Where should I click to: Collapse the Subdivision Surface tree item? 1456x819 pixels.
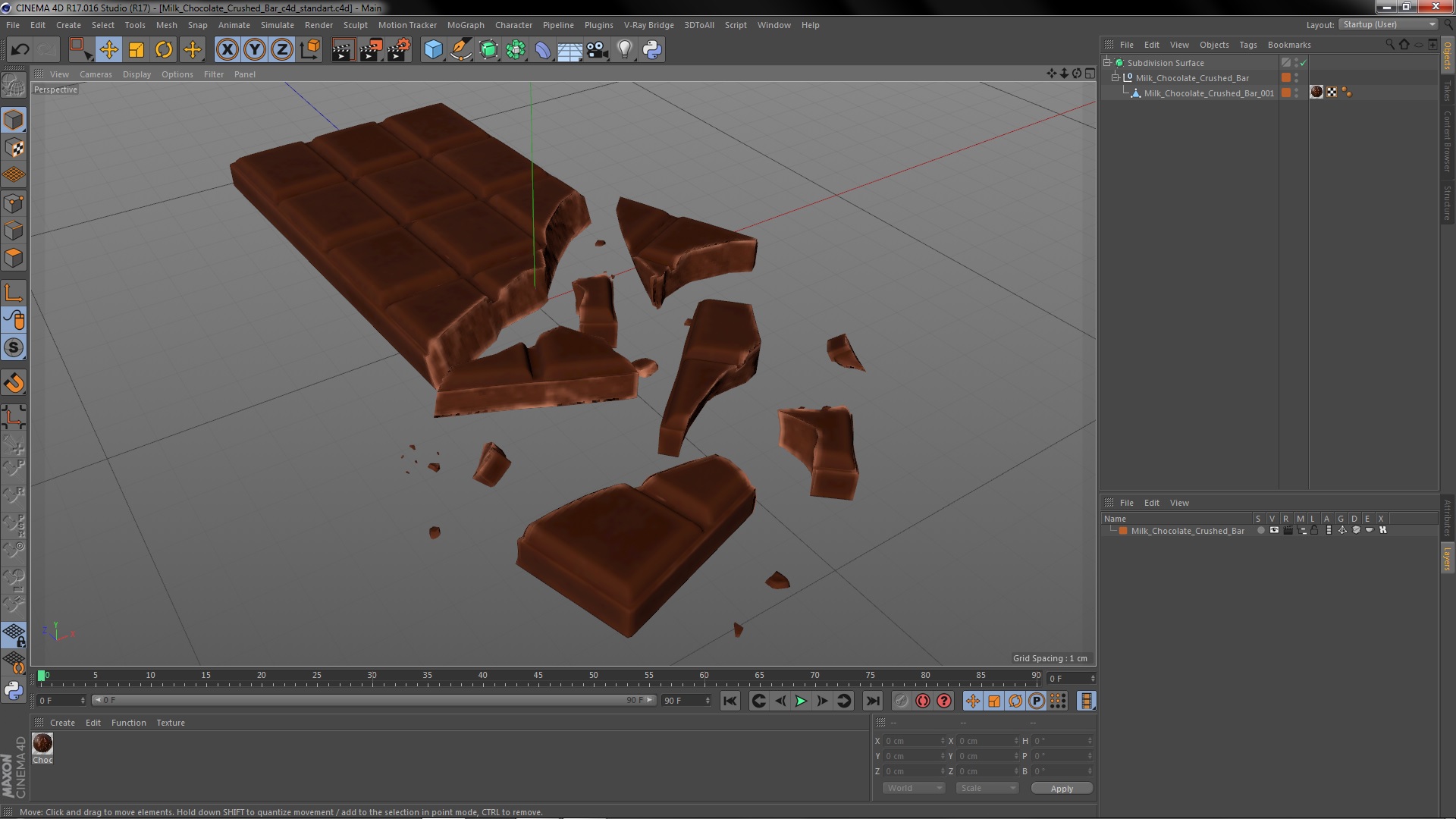click(x=1107, y=63)
